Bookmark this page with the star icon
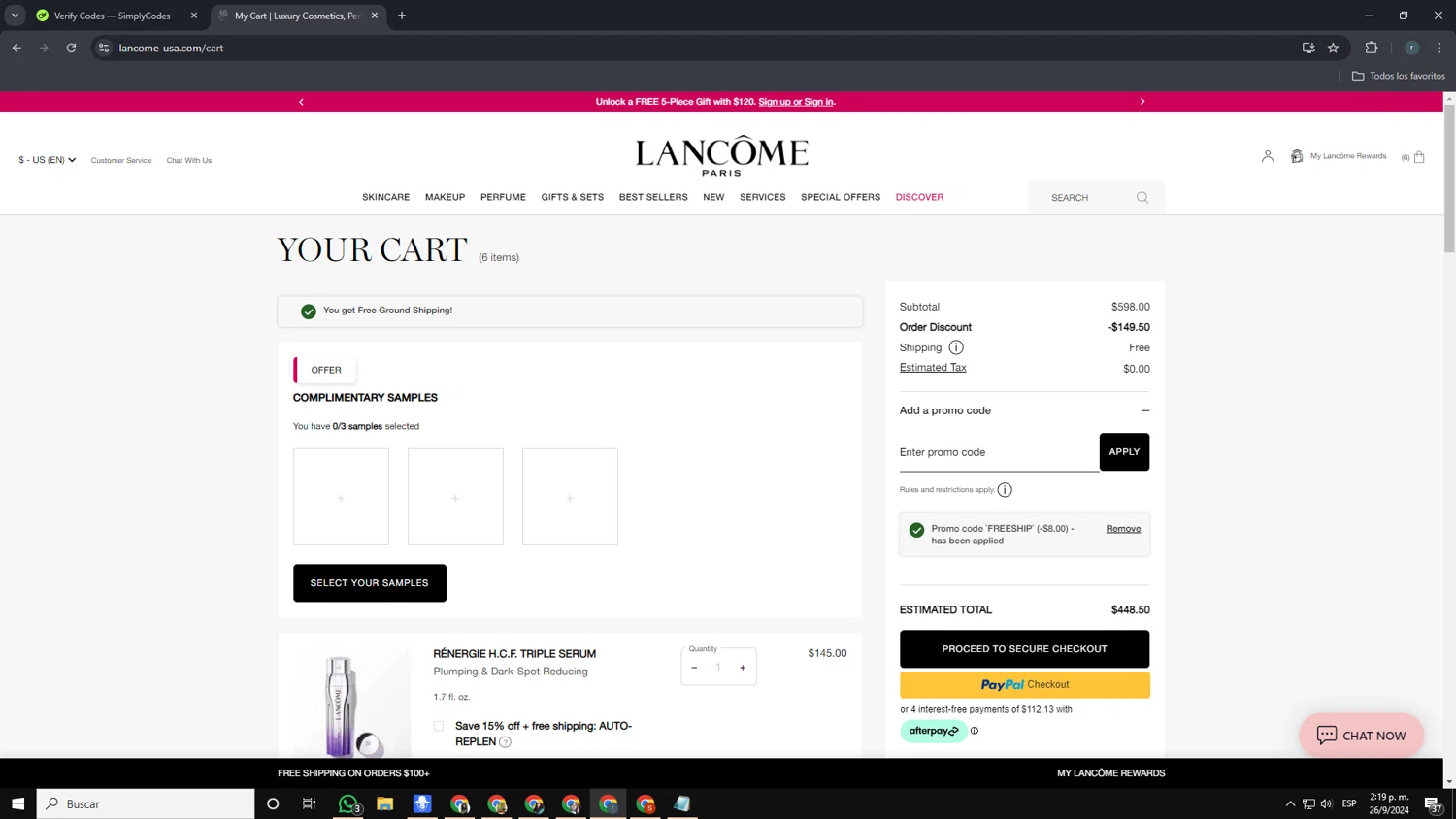This screenshot has width=1456, height=819. tap(1334, 48)
